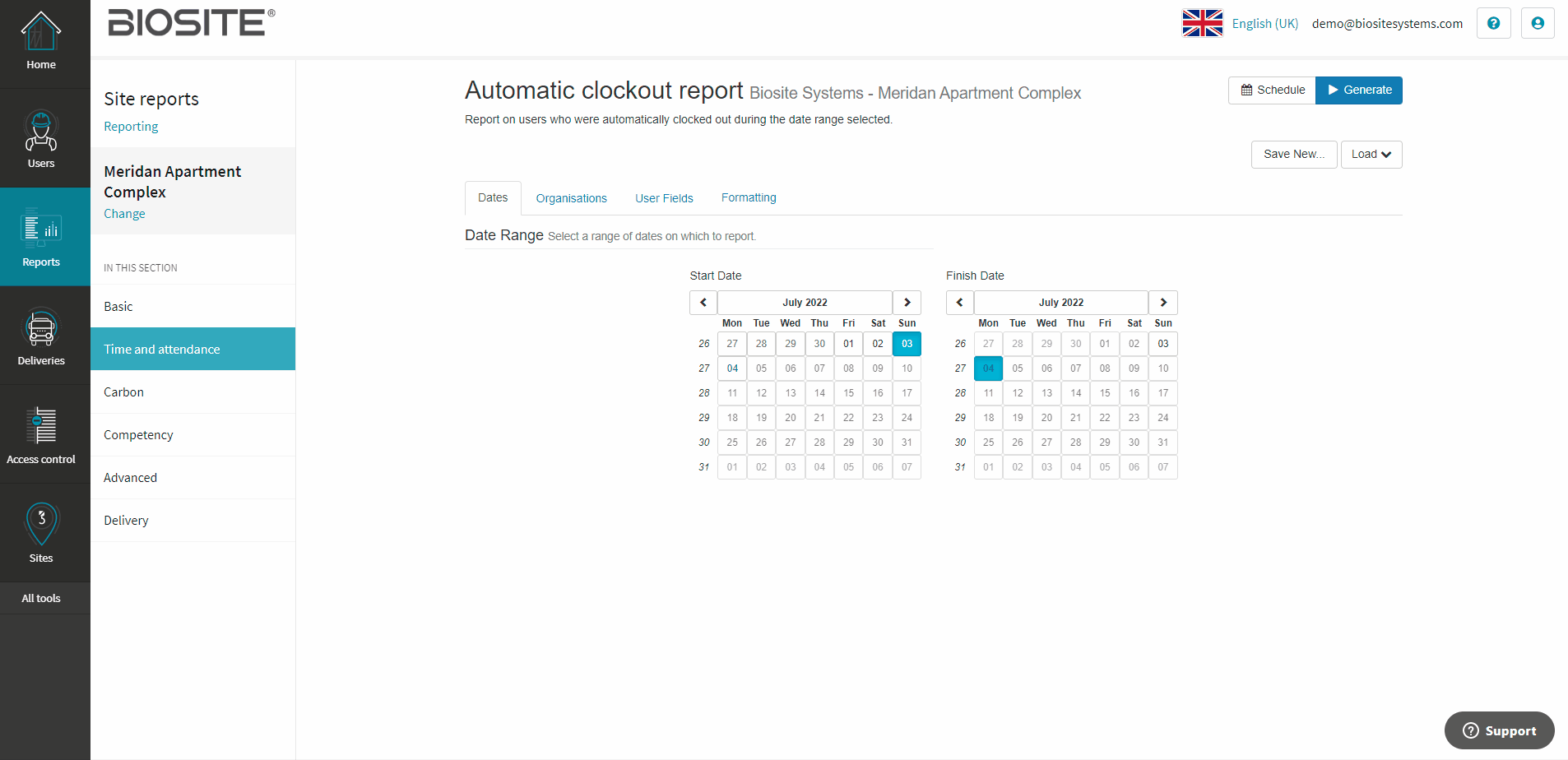Image resolution: width=1568 pixels, height=760 pixels.
Task: Select 24 in Start Date calendar
Action: click(x=907, y=418)
